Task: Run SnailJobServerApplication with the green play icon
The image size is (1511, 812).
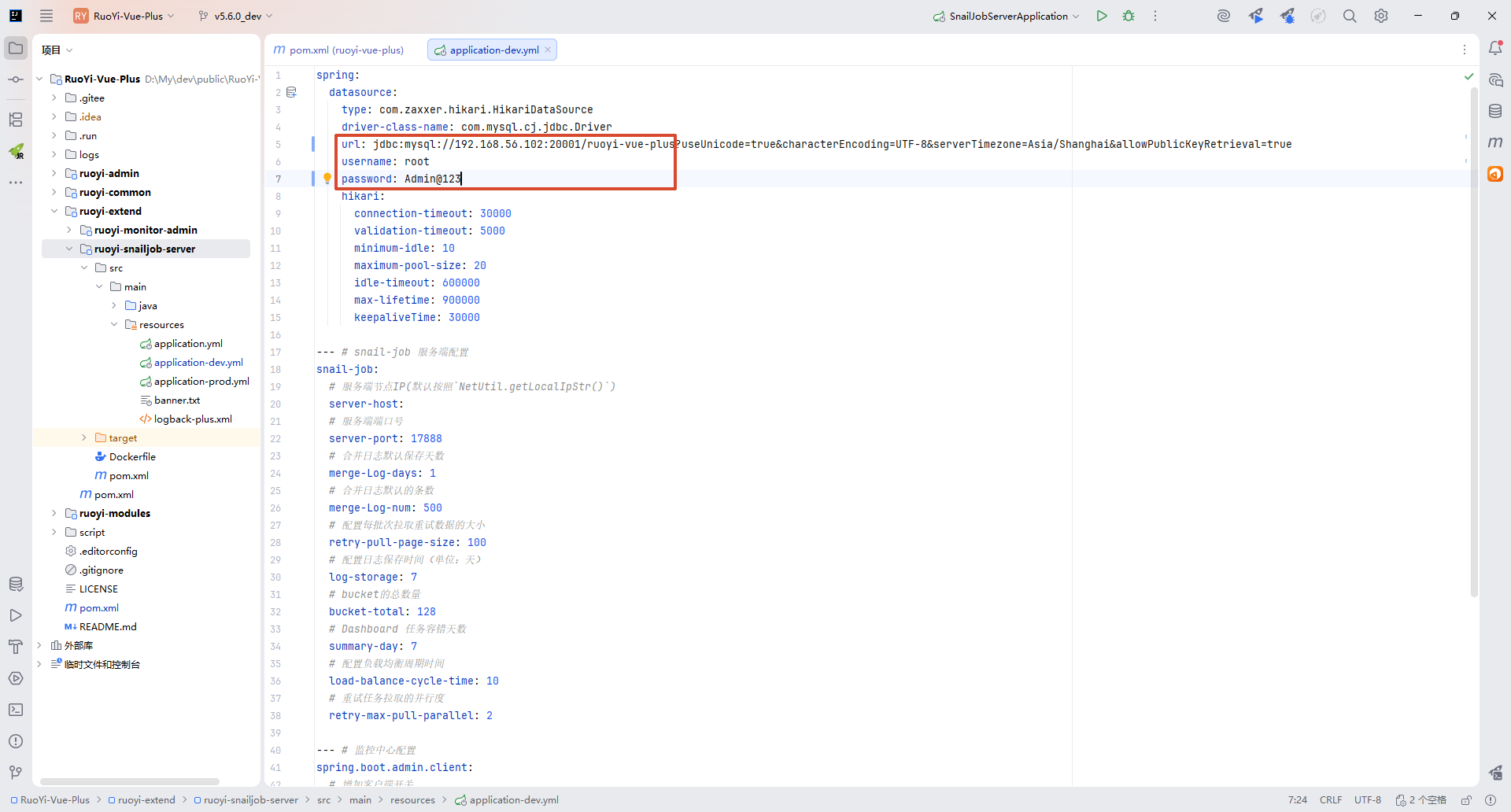Action: 1102,16
